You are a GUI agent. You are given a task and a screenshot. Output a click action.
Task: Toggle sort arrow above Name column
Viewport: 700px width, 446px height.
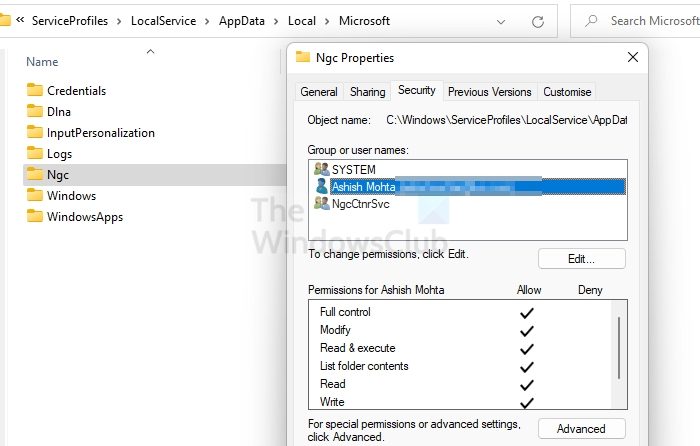click(150, 52)
